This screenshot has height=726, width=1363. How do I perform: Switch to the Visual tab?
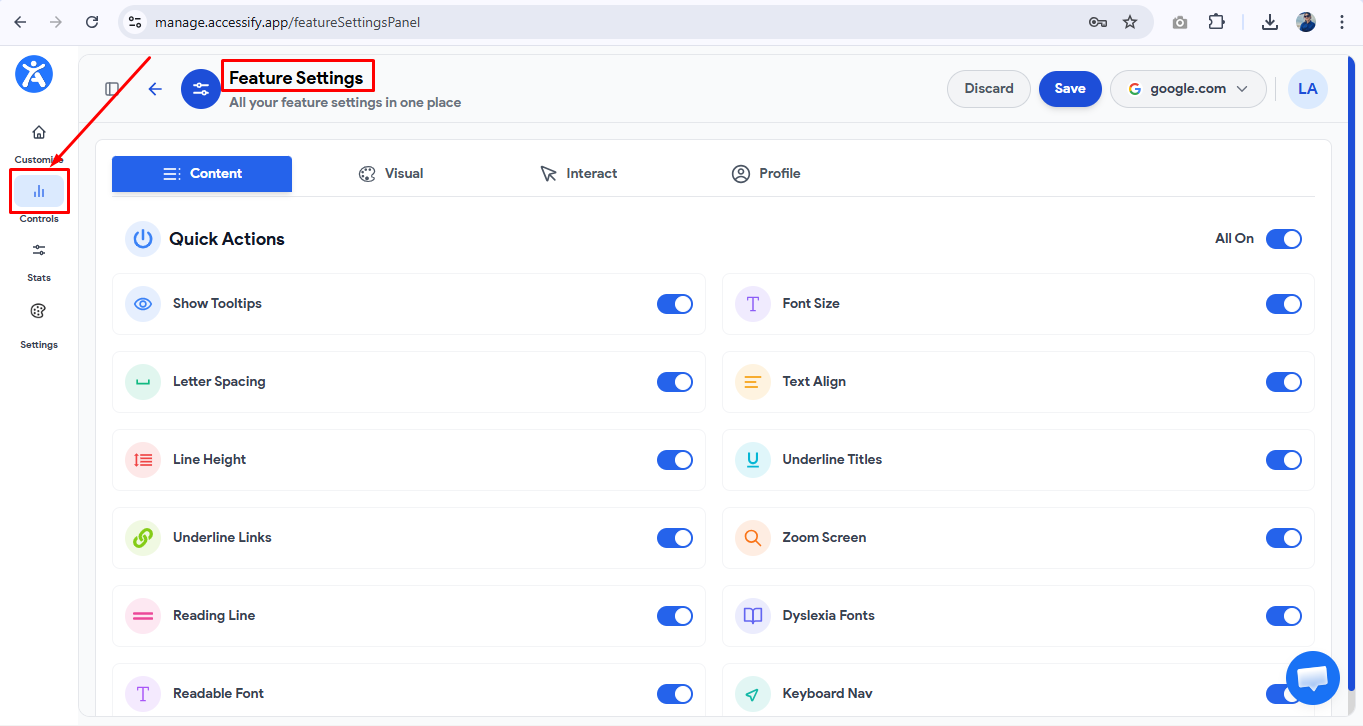[392, 173]
